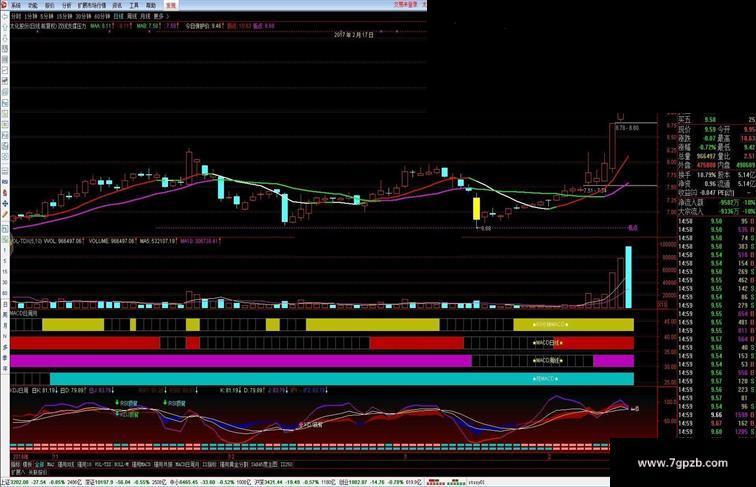Click the red icon above the move arrows
756x487 pixels.
click(x=5, y=193)
